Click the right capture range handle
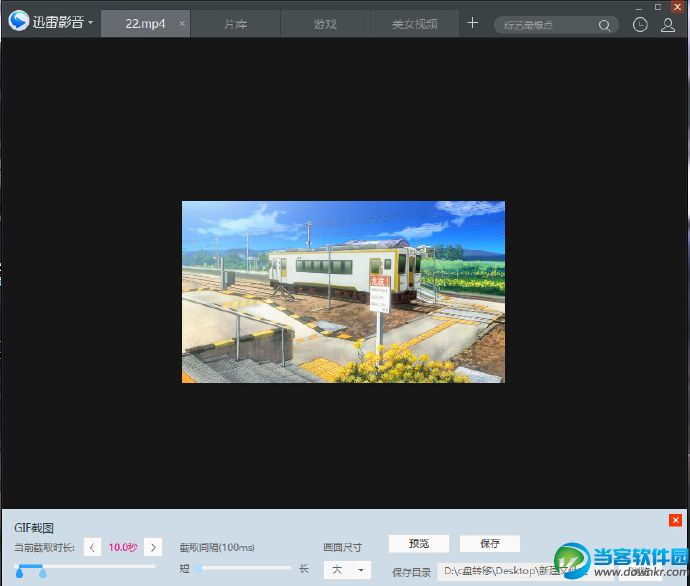 pos(43,572)
